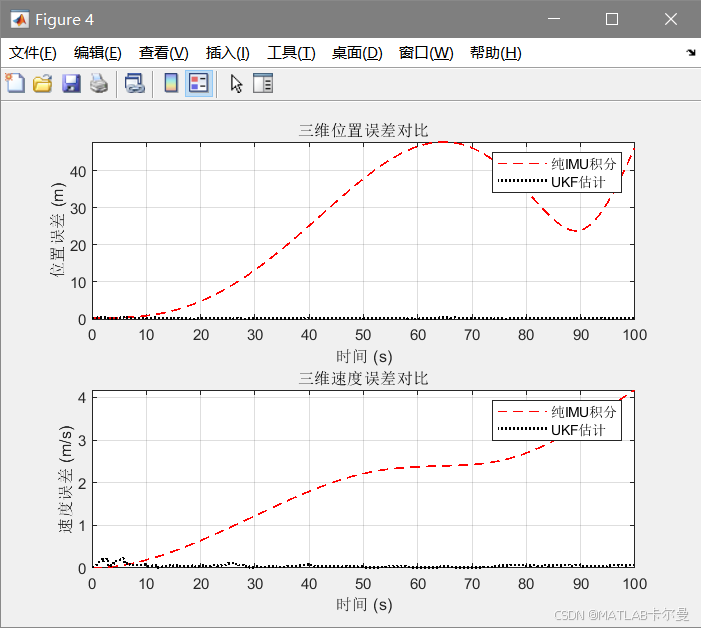Click the black dotted UKF line in velocity plot
This screenshot has height=628, width=701.
pos(363,566)
